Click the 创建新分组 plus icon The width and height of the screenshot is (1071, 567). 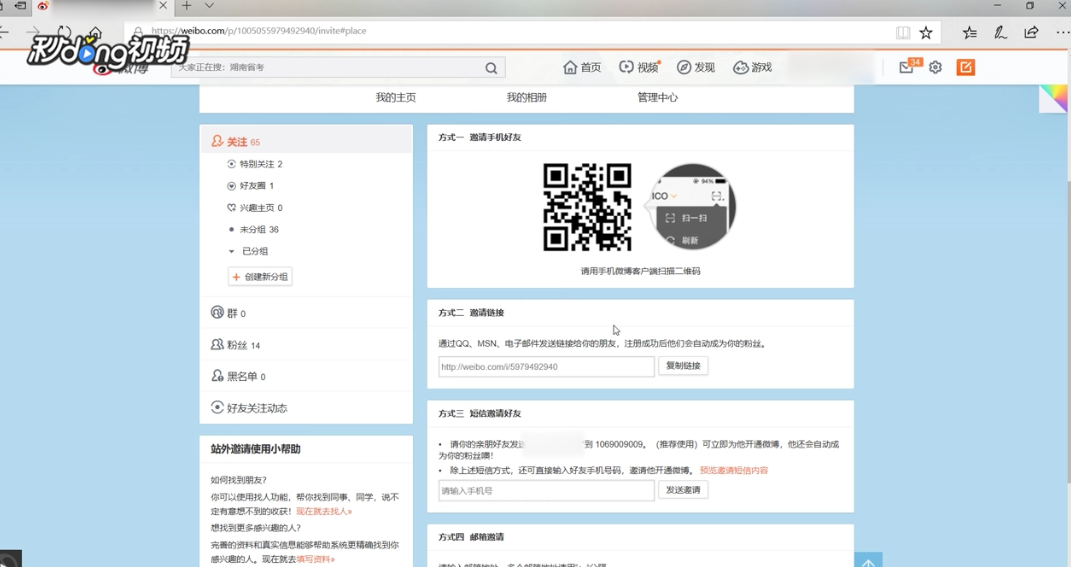(x=236, y=277)
